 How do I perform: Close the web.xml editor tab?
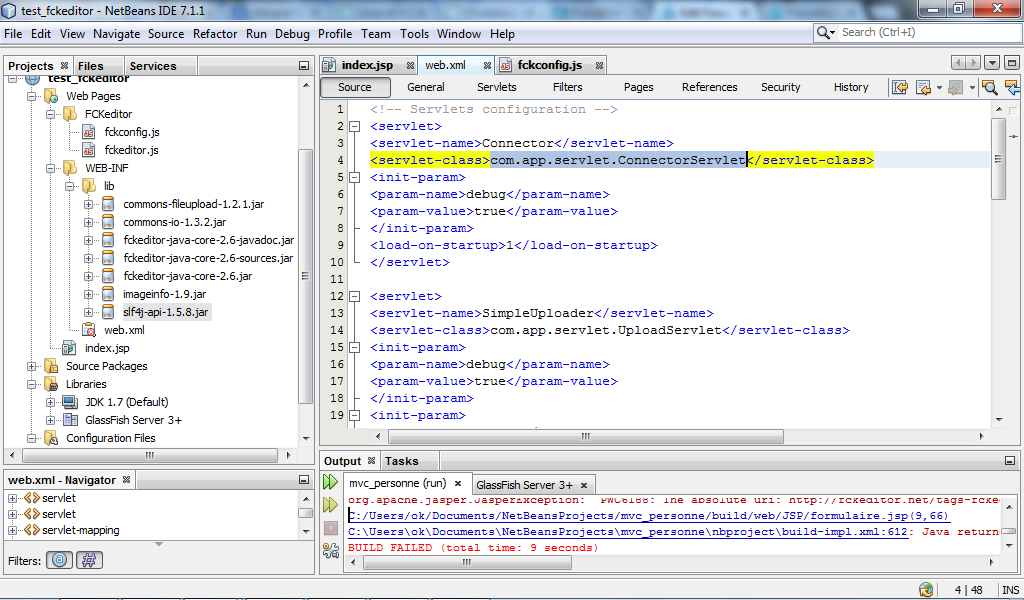(487, 65)
